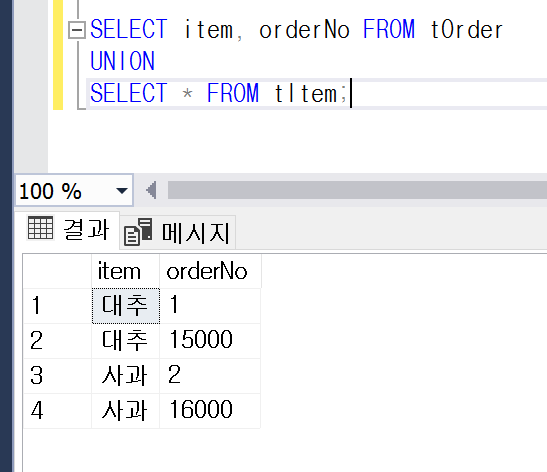Click the orderNo cell with value 16000
This screenshot has width=547, height=472.
tap(210, 411)
